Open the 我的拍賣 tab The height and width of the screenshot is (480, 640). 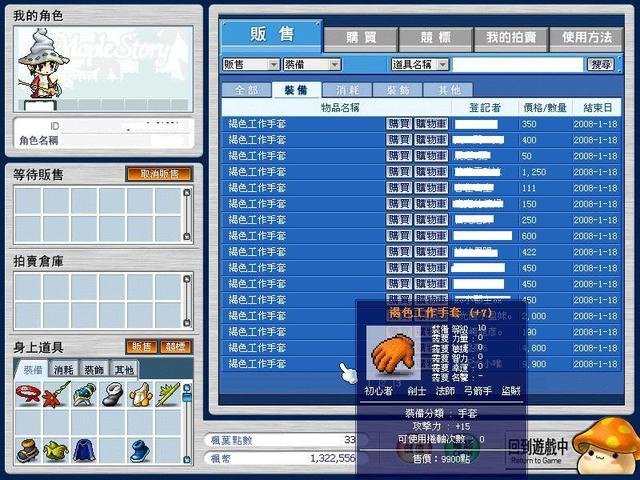(511, 38)
